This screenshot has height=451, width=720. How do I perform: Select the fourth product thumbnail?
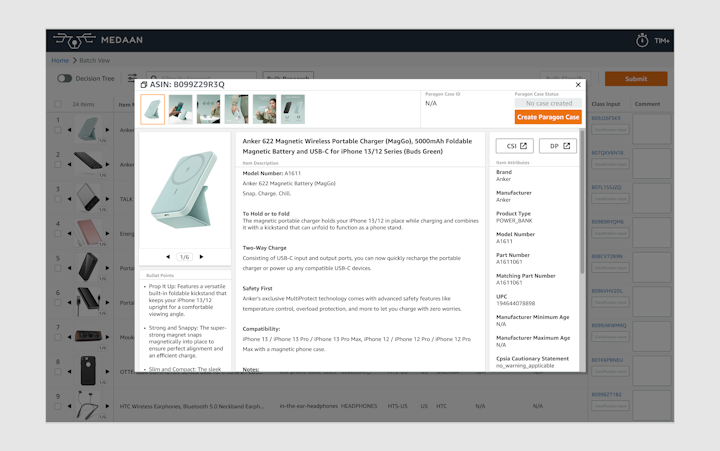coord(237,109)
